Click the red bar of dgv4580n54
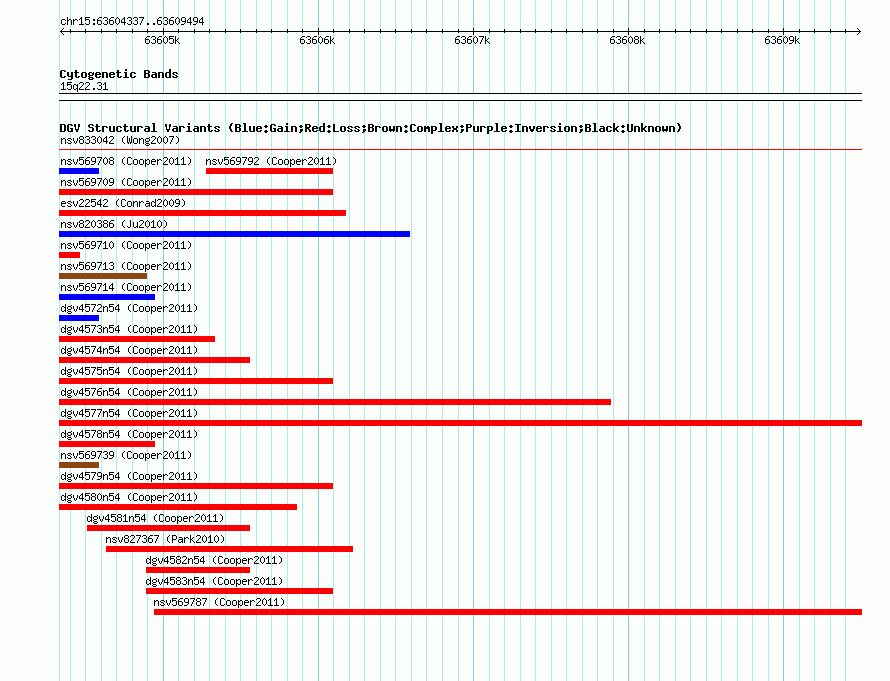This screenshot has height=681, width=890. point(178,507)
